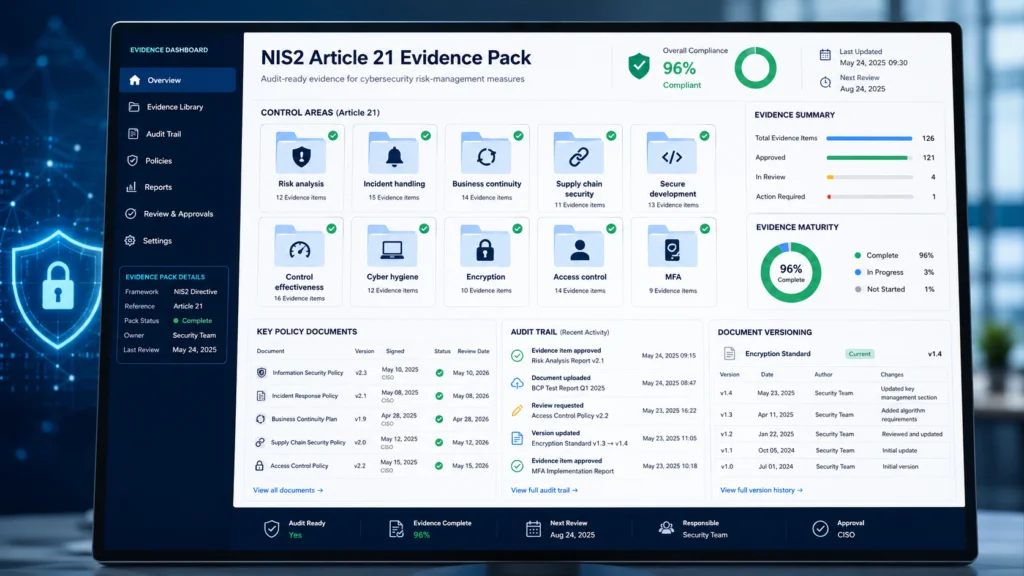Image resolution: width=1024 pixels, height=576 pixels.
Task: Click the Document uploaded cloud icon
Action: [517, 383]
